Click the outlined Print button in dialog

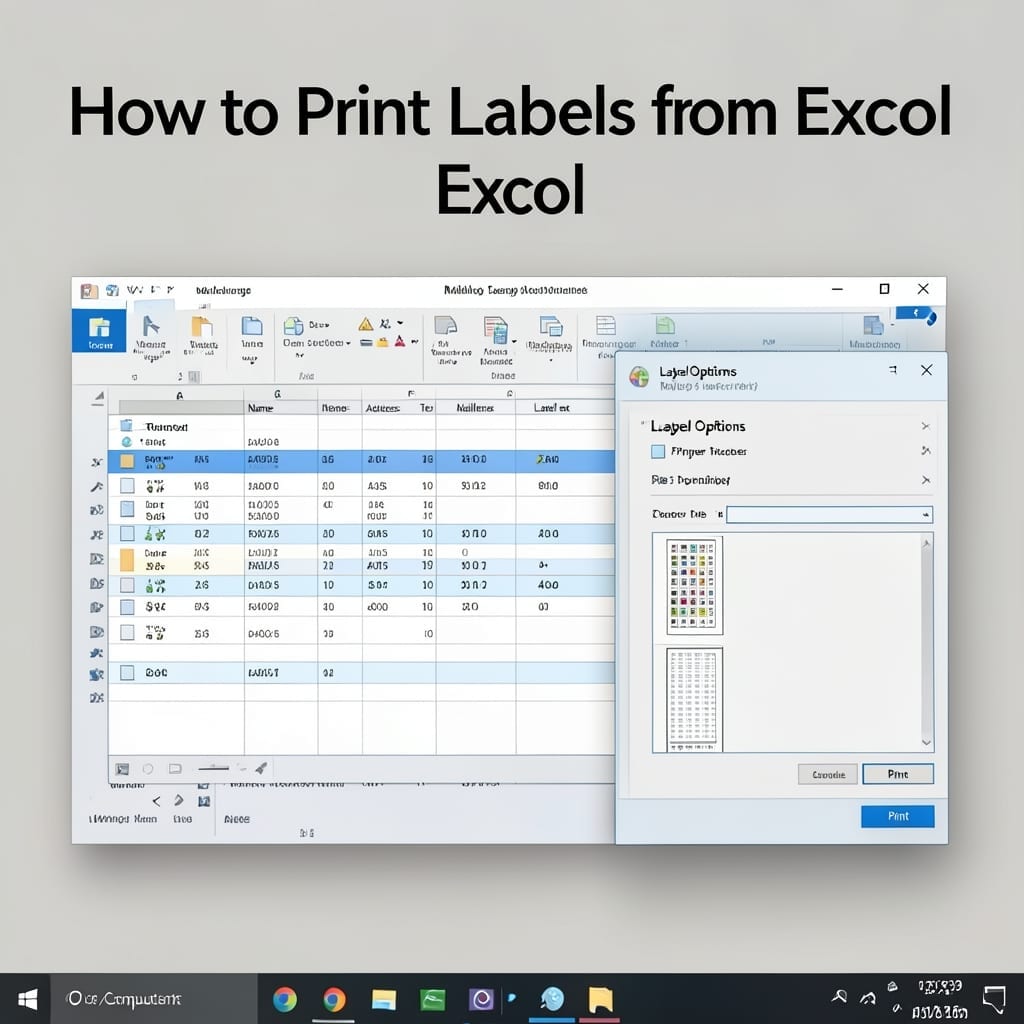898,774
